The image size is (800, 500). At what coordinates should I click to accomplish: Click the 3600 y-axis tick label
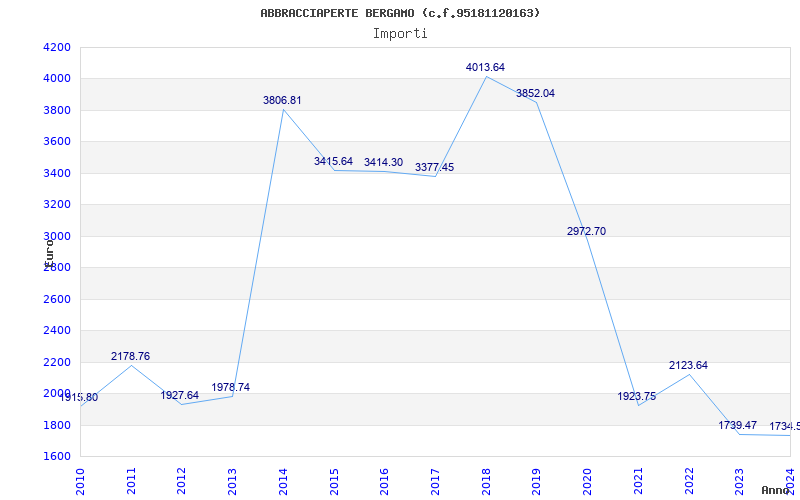click(55, 141)
